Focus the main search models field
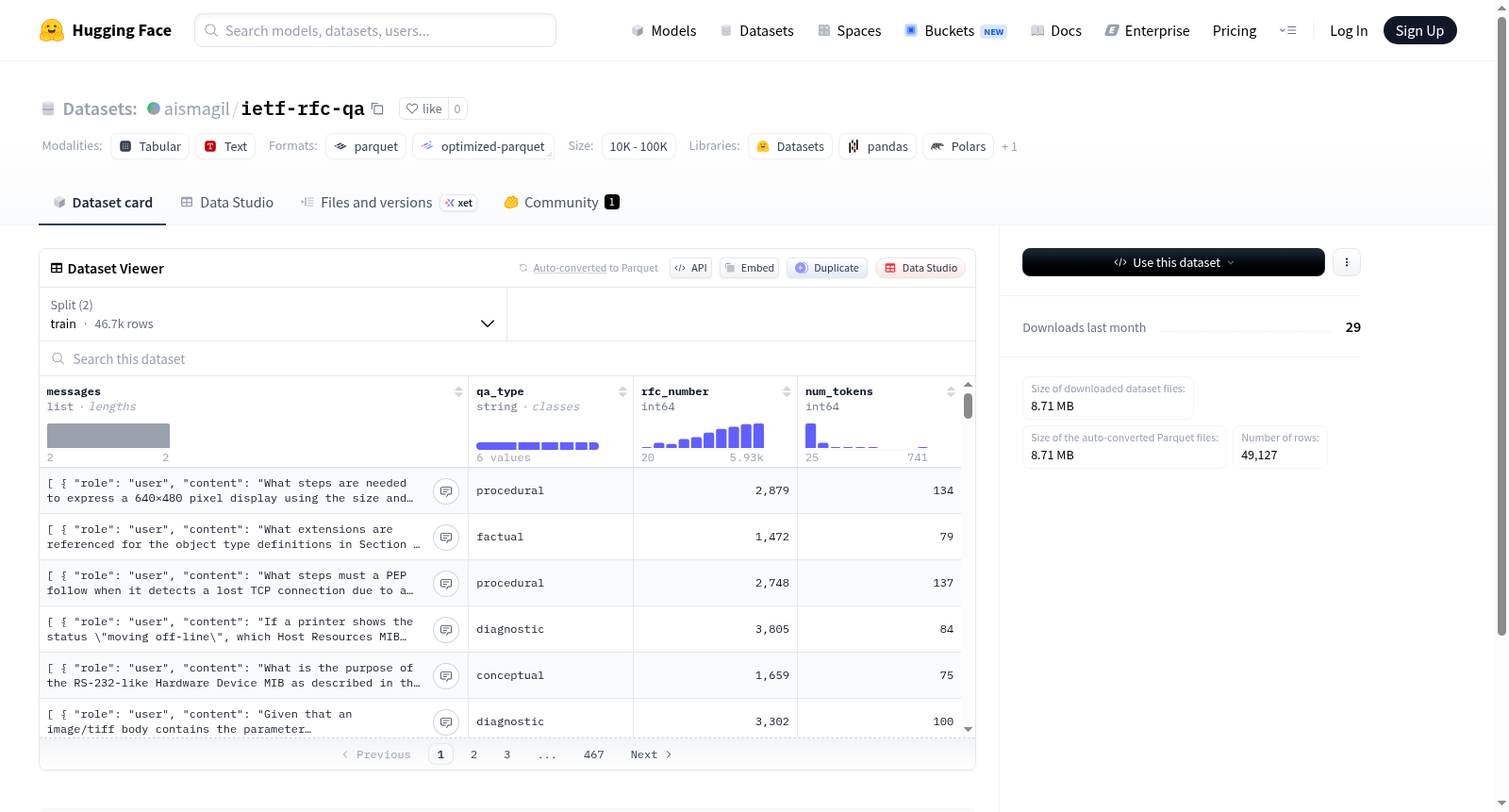 point(375,30)
